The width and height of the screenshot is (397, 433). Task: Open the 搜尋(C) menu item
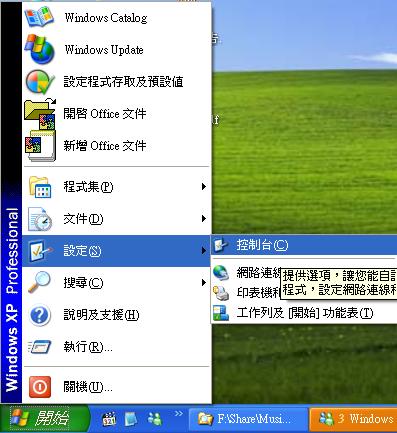(x=117, y=283)
